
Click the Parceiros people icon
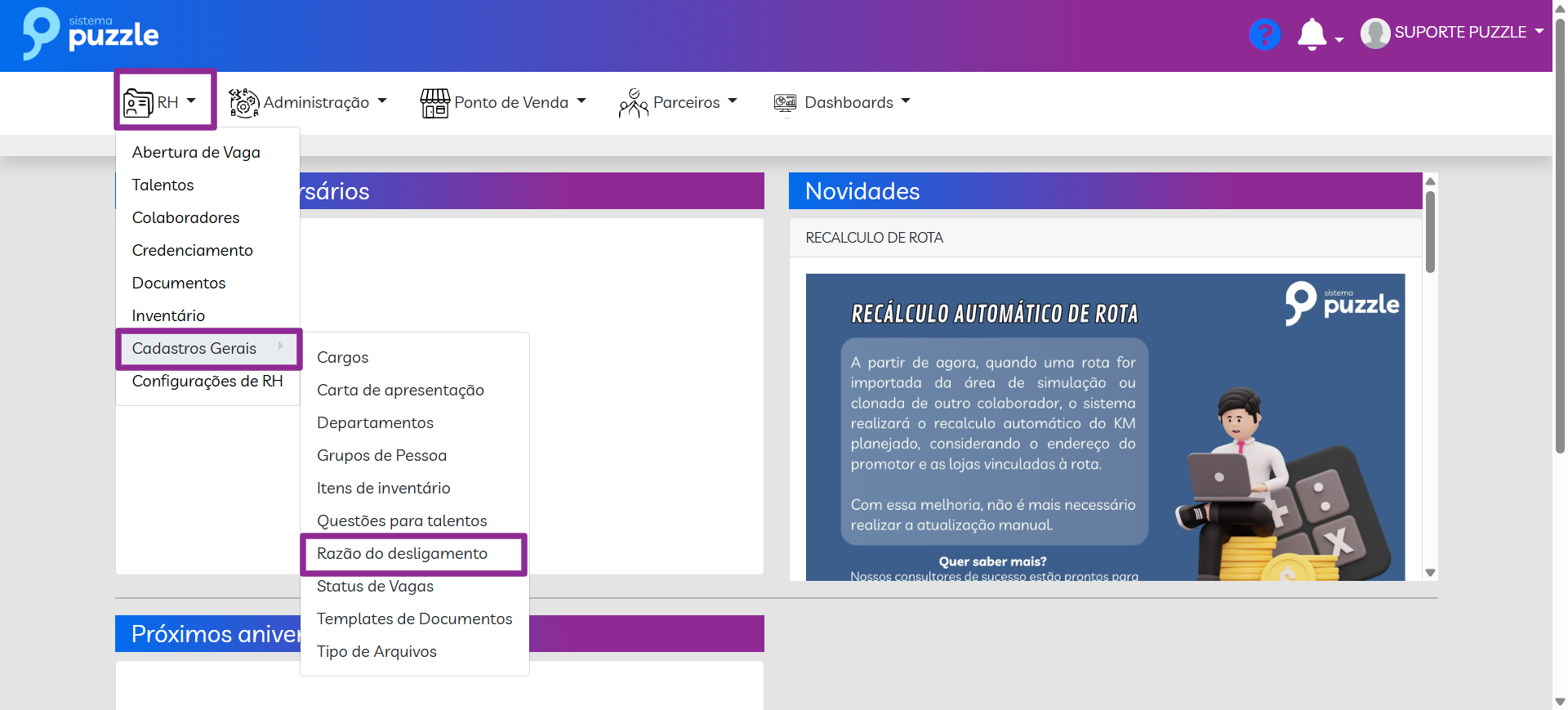point(633,103)
